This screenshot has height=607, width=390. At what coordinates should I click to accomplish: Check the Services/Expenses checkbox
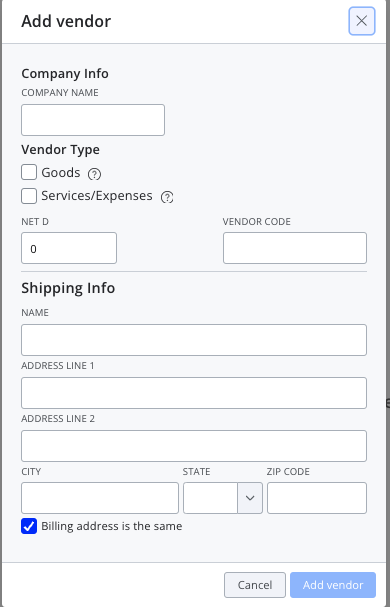point(29,196)
